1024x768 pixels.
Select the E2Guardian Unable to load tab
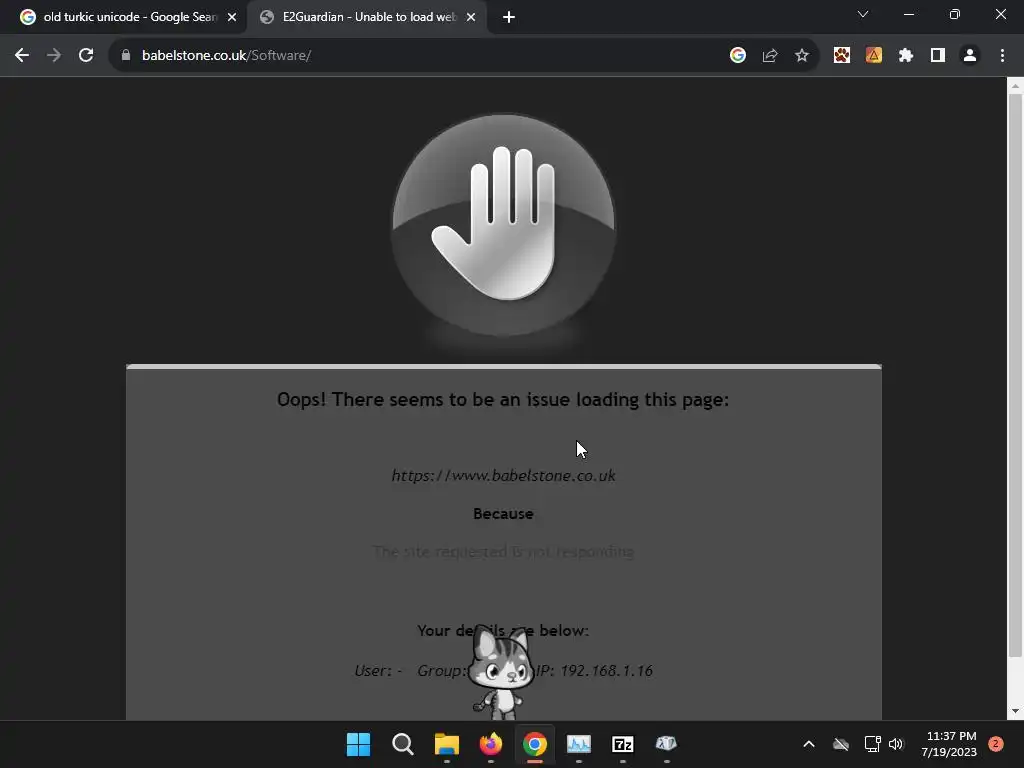point(369,17)
